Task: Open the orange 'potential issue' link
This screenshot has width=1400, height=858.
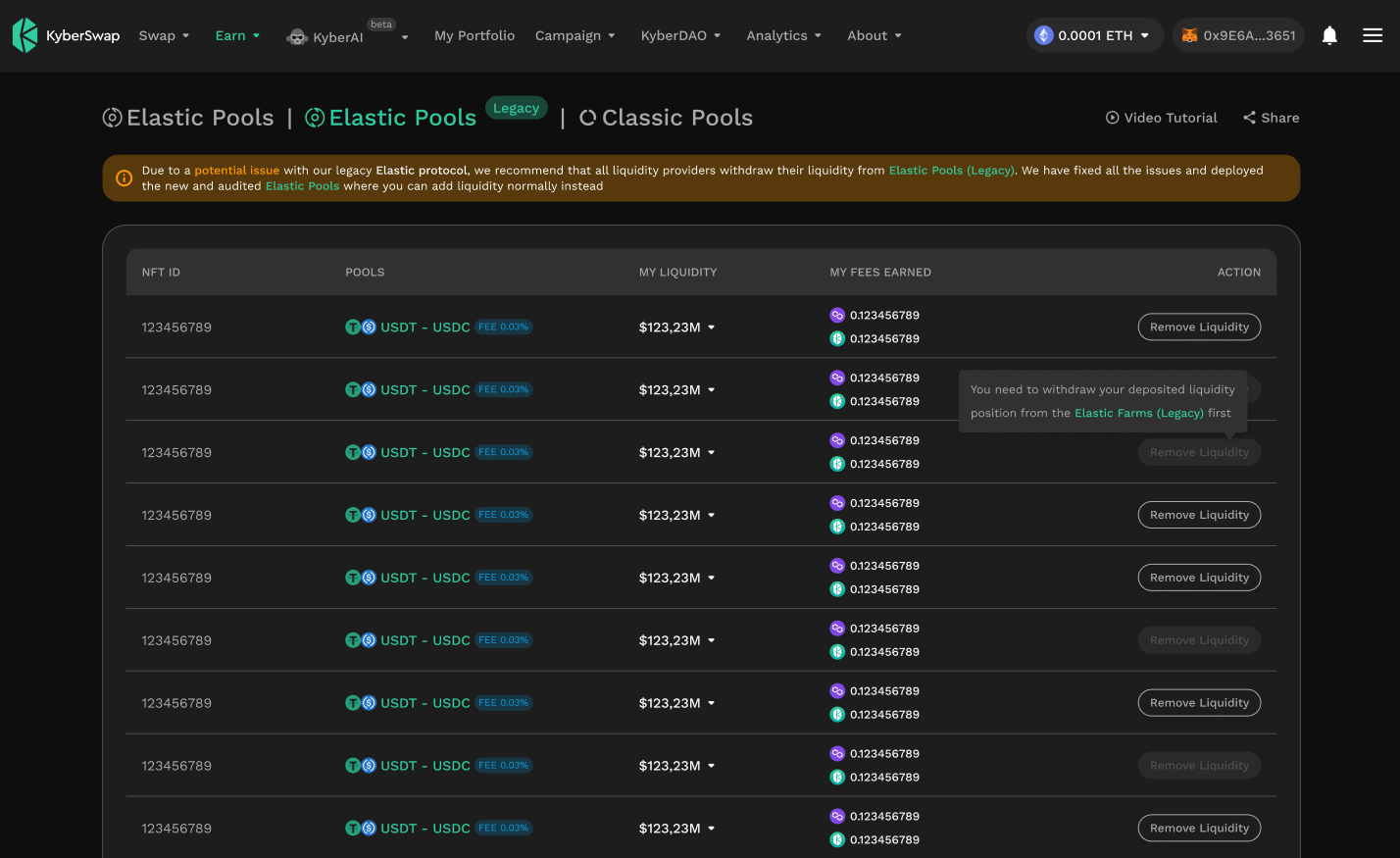Action: click(237, 171)
